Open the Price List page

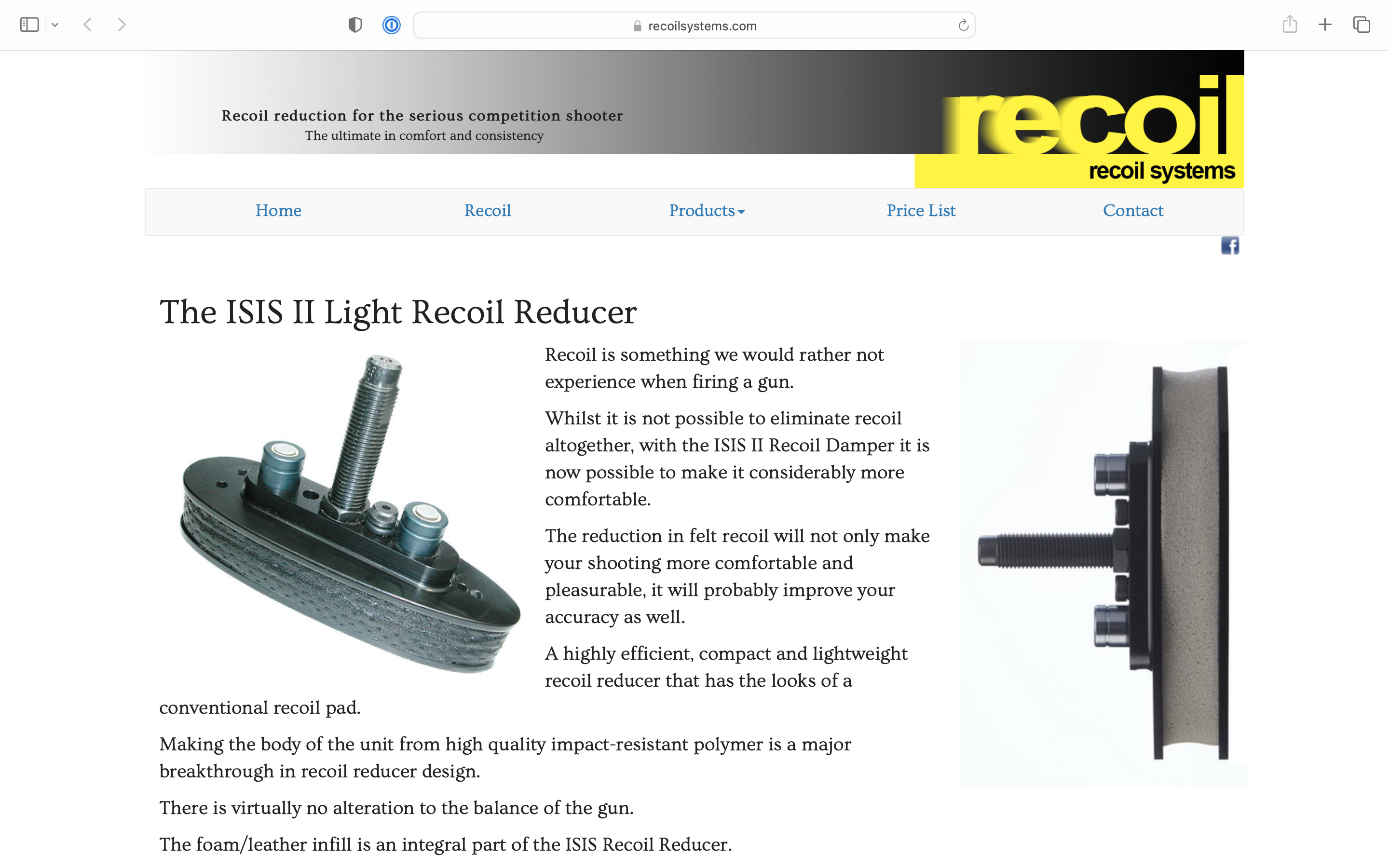[x=921, y=211]
